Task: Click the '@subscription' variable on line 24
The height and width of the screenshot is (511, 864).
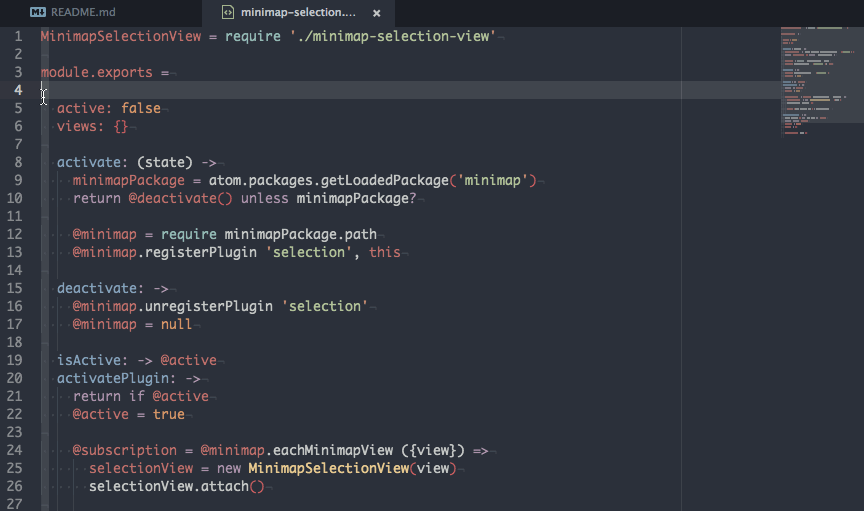Action: coord(125,450)
